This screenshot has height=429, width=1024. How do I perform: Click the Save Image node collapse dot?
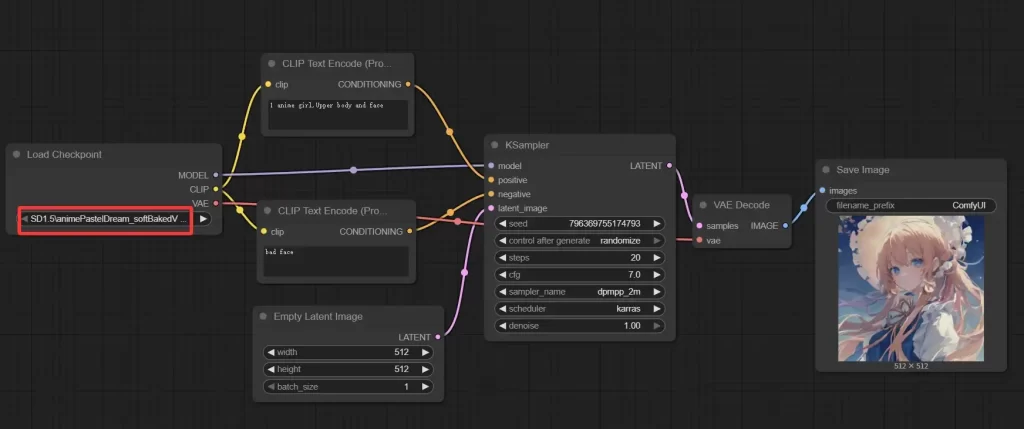click(826, 170)
